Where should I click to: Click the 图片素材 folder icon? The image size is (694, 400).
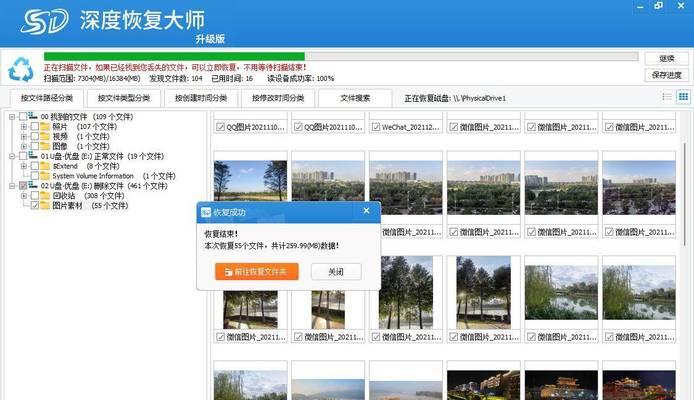click(45, 205)
